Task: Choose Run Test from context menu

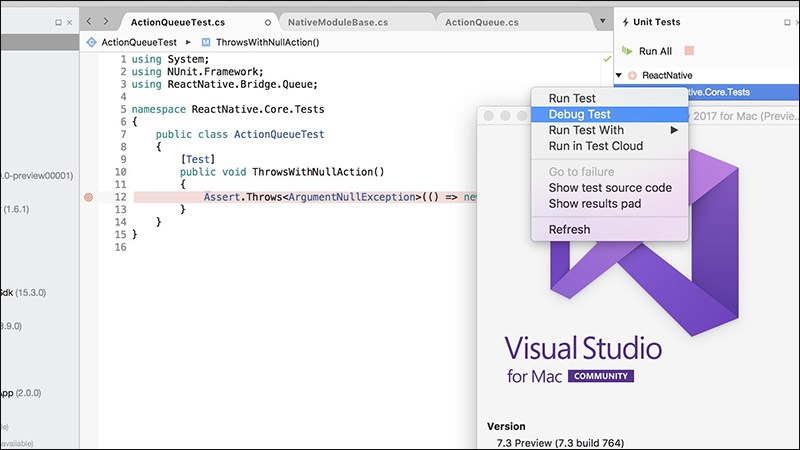Action: click(x=610, y=98)
